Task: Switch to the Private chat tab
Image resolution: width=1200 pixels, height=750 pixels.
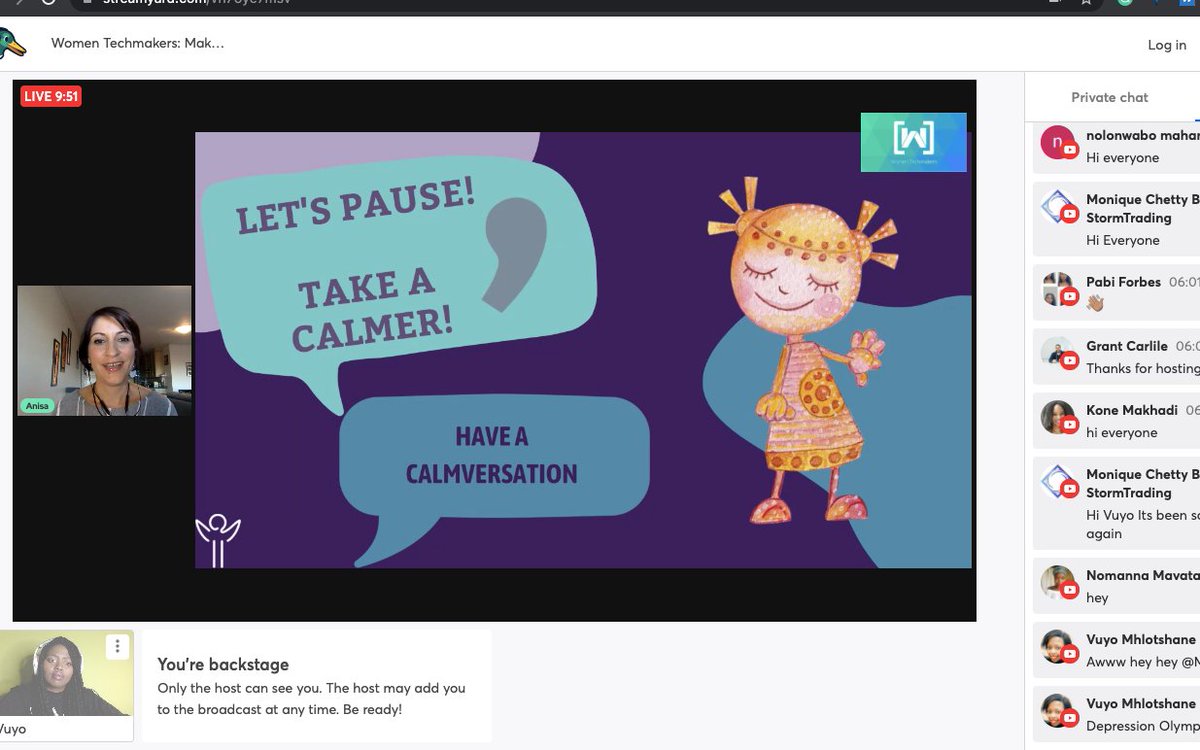Action: tap(1111, 96)
